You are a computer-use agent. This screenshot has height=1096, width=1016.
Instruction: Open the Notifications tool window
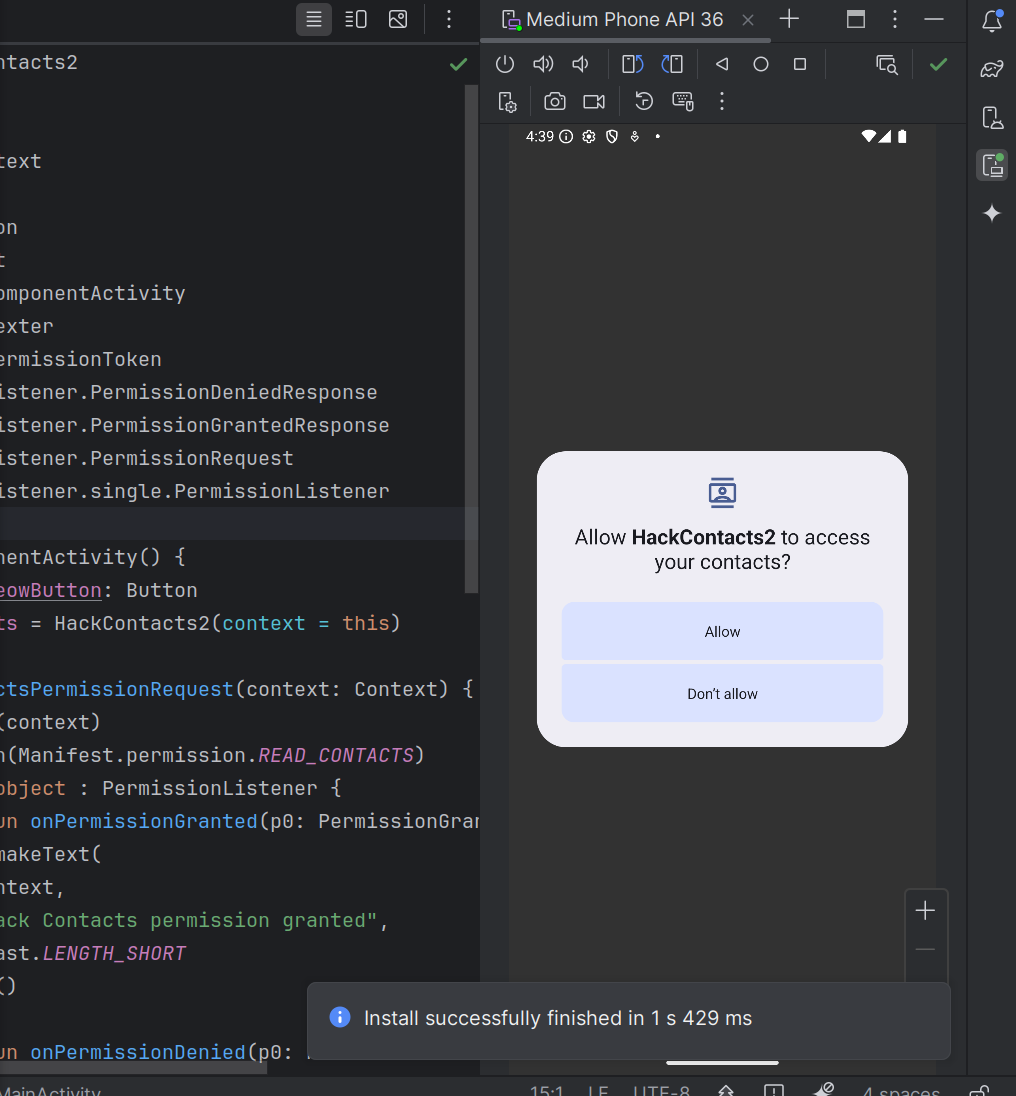coord(992,20)
